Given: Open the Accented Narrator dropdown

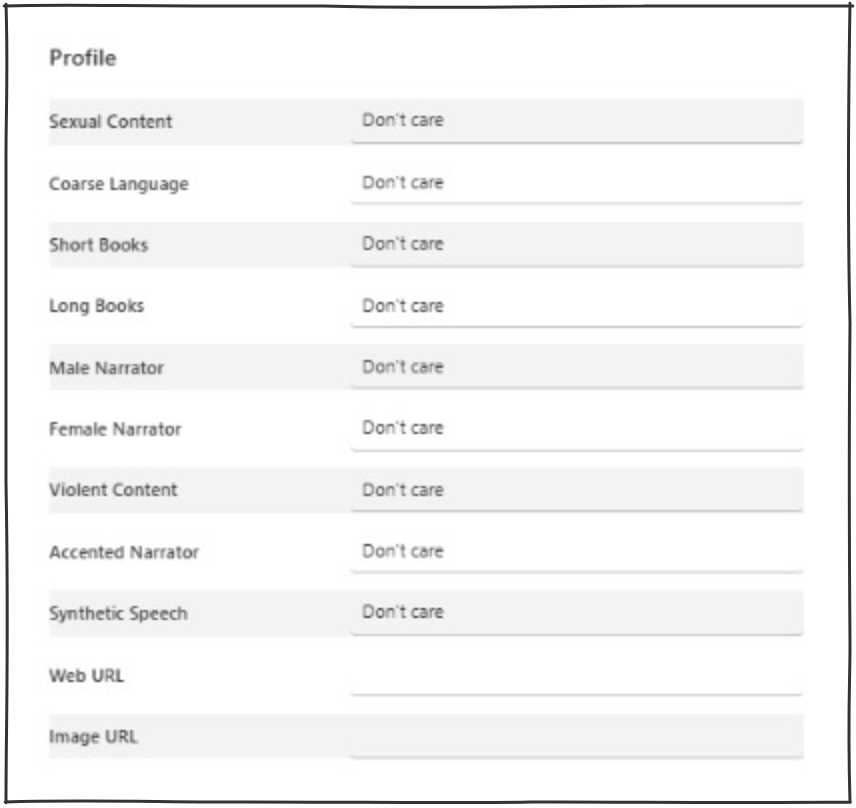Looking at the screenshot, I should [576, 551].
